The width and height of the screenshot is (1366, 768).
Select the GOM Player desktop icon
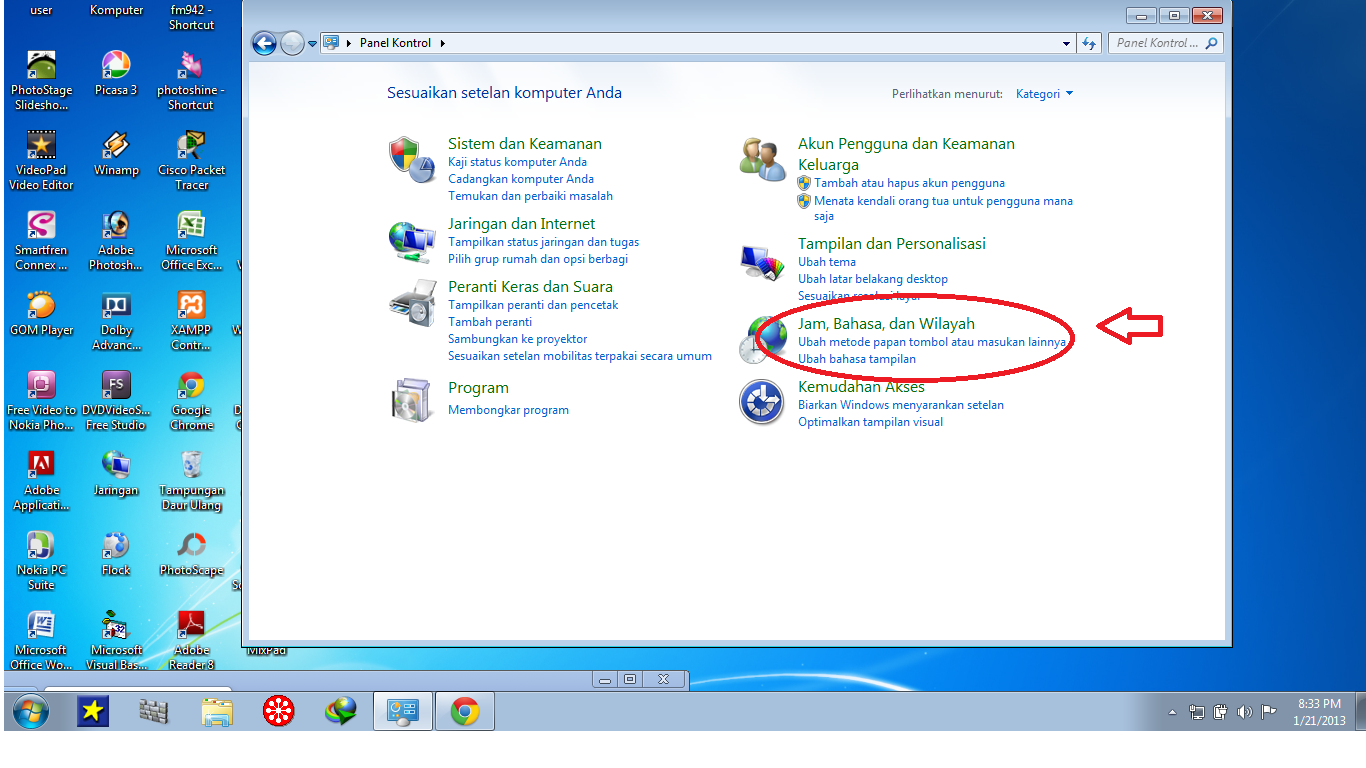point(41,313)
